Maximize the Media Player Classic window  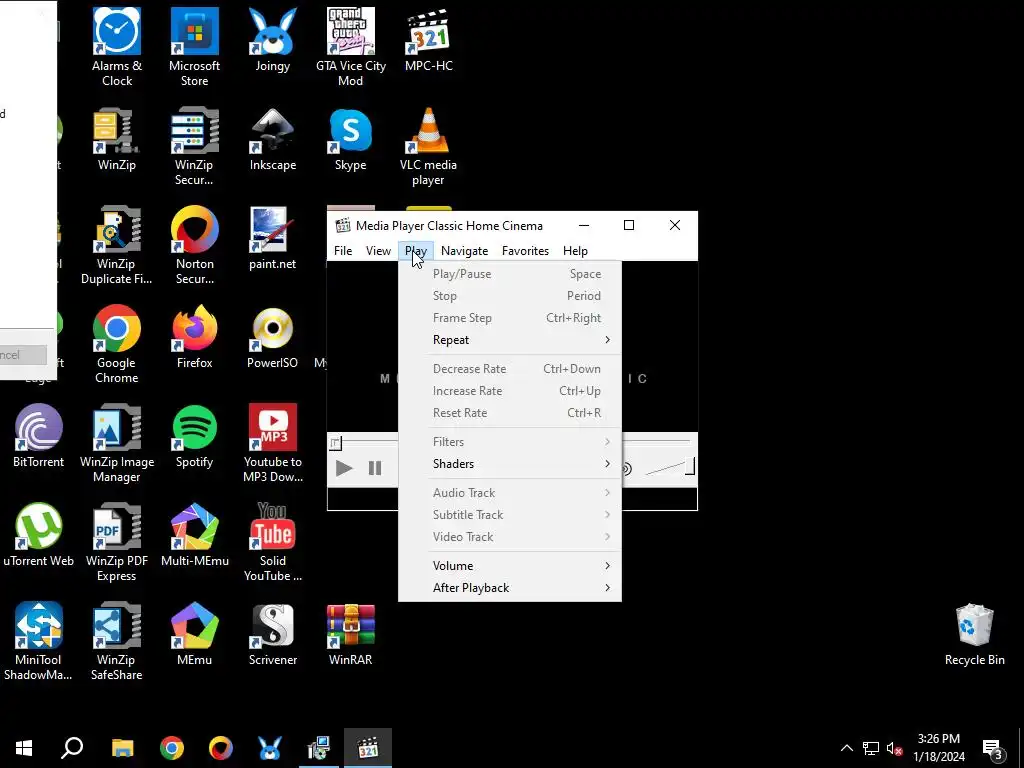tap(629, 225)
